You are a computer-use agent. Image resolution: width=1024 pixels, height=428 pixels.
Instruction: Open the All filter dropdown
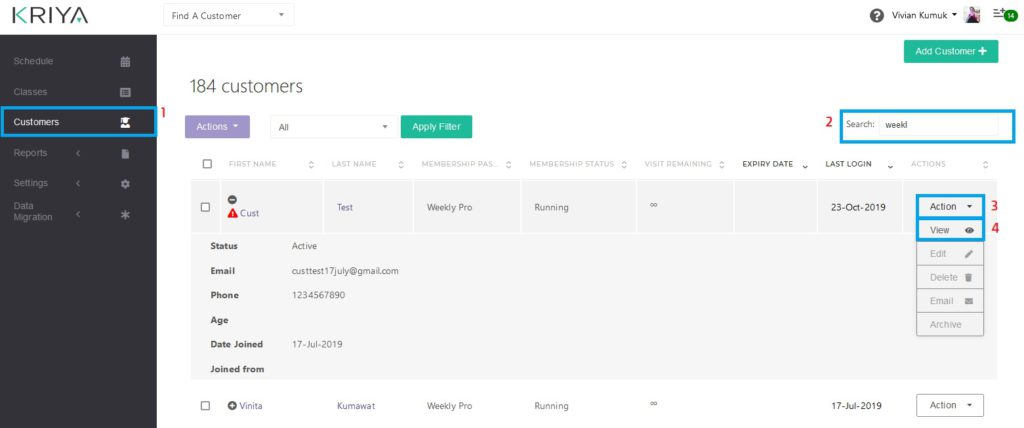(331, 127)
